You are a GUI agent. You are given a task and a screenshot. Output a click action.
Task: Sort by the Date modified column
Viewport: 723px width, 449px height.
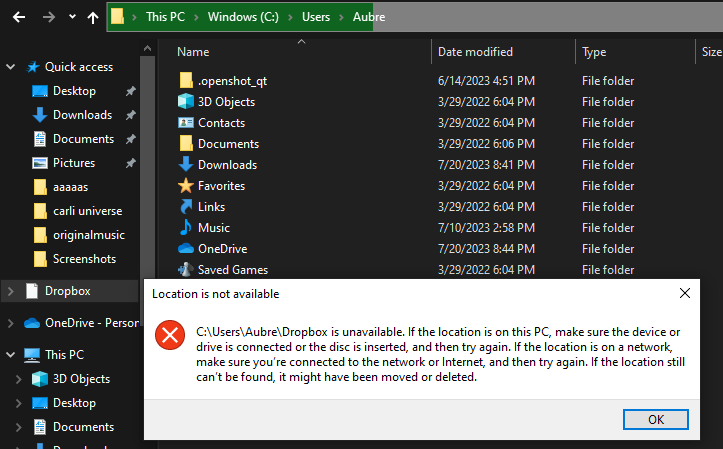[x=475, y=52]
